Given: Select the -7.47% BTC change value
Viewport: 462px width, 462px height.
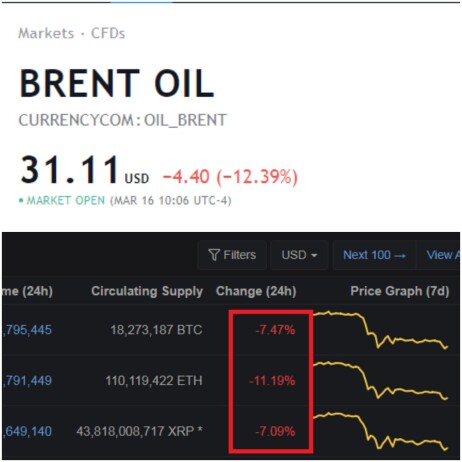Looking at the screenshot, I should tap(275, 330).
